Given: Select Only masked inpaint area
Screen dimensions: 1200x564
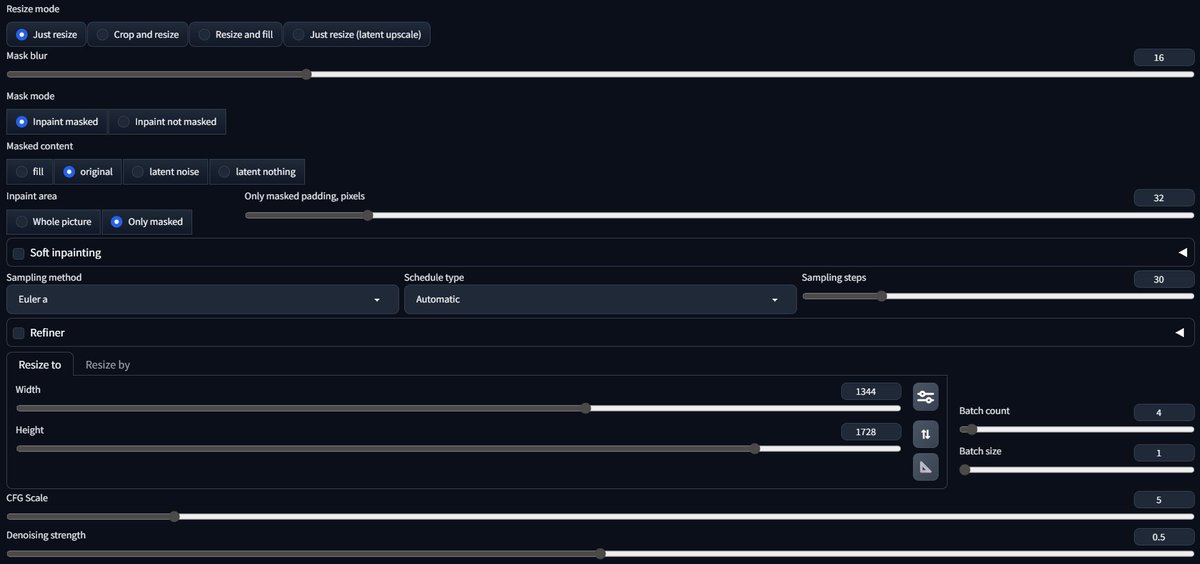Looking at the screenshot, I should click(147, 222).
